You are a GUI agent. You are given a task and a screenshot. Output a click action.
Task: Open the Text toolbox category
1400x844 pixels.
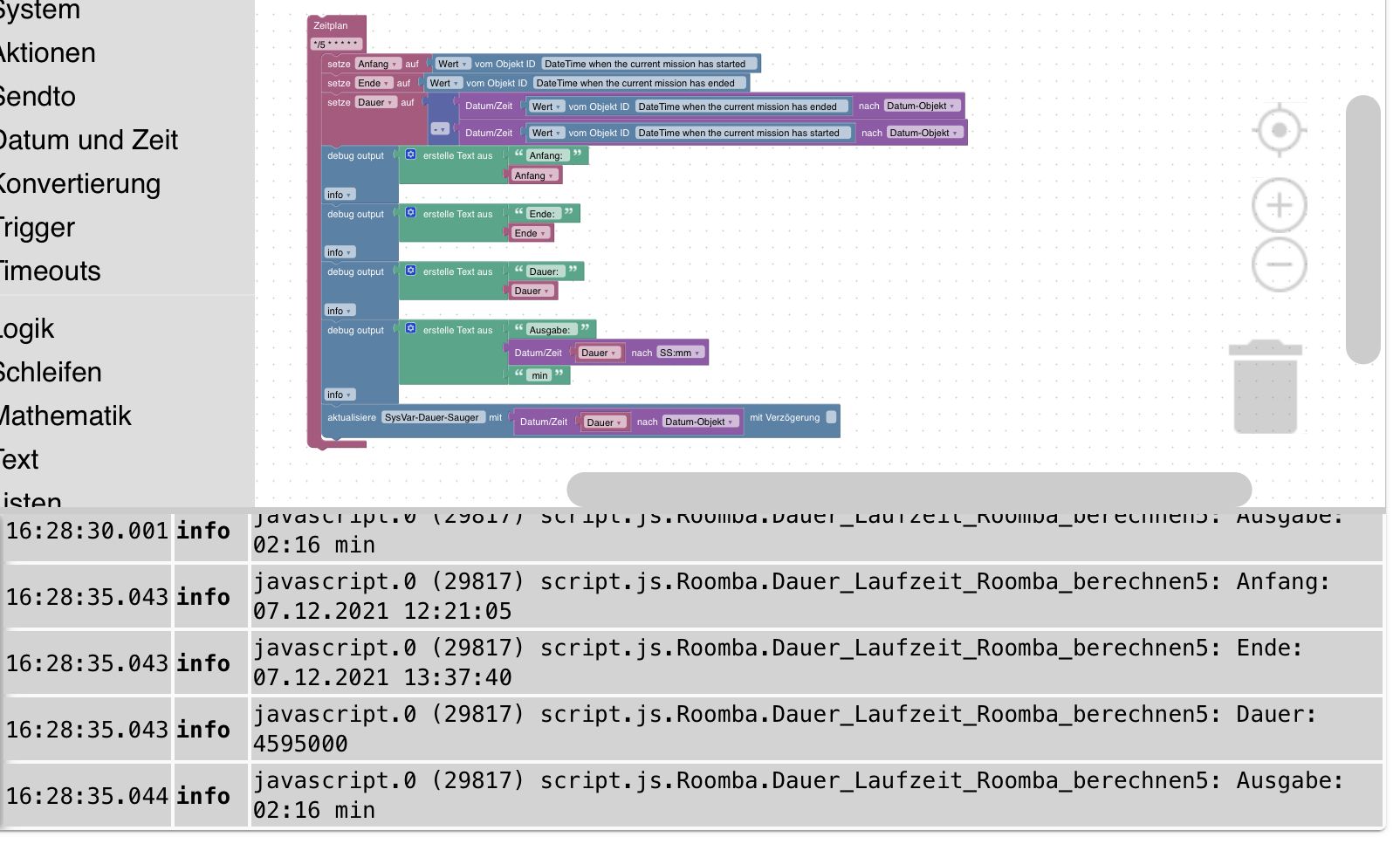(x=19, y=460)
